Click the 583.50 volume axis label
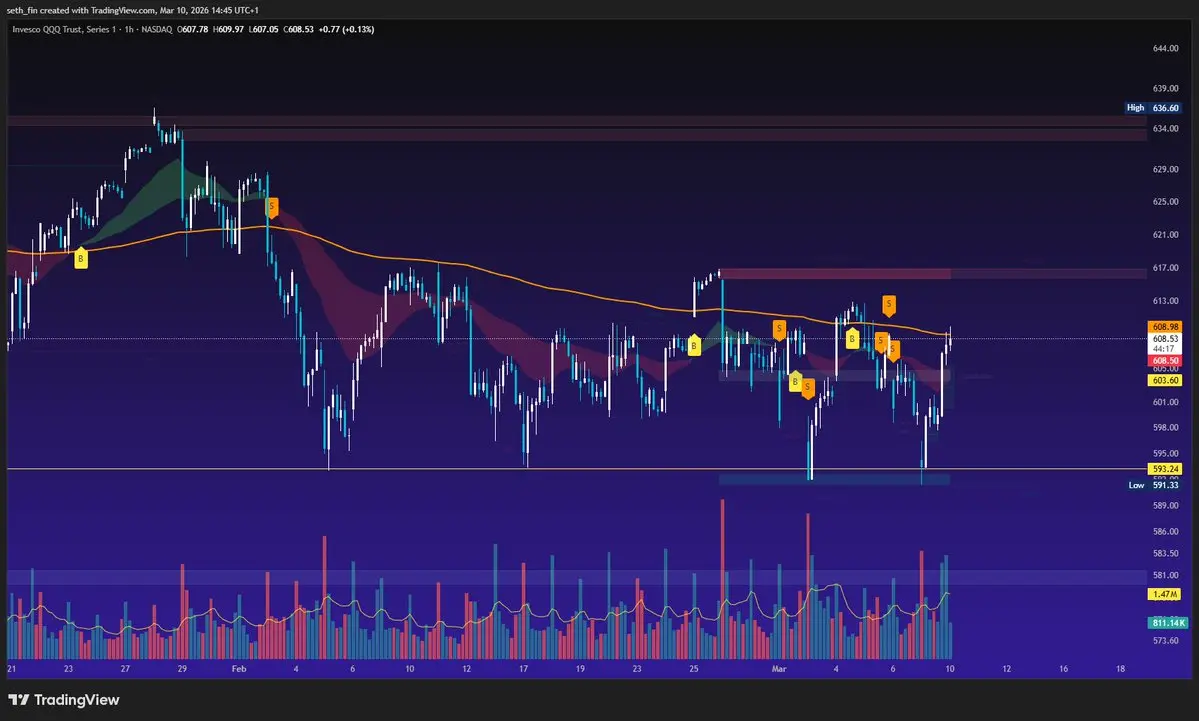Viewport: 1199px width, 721px height. tap(1165, 554)
